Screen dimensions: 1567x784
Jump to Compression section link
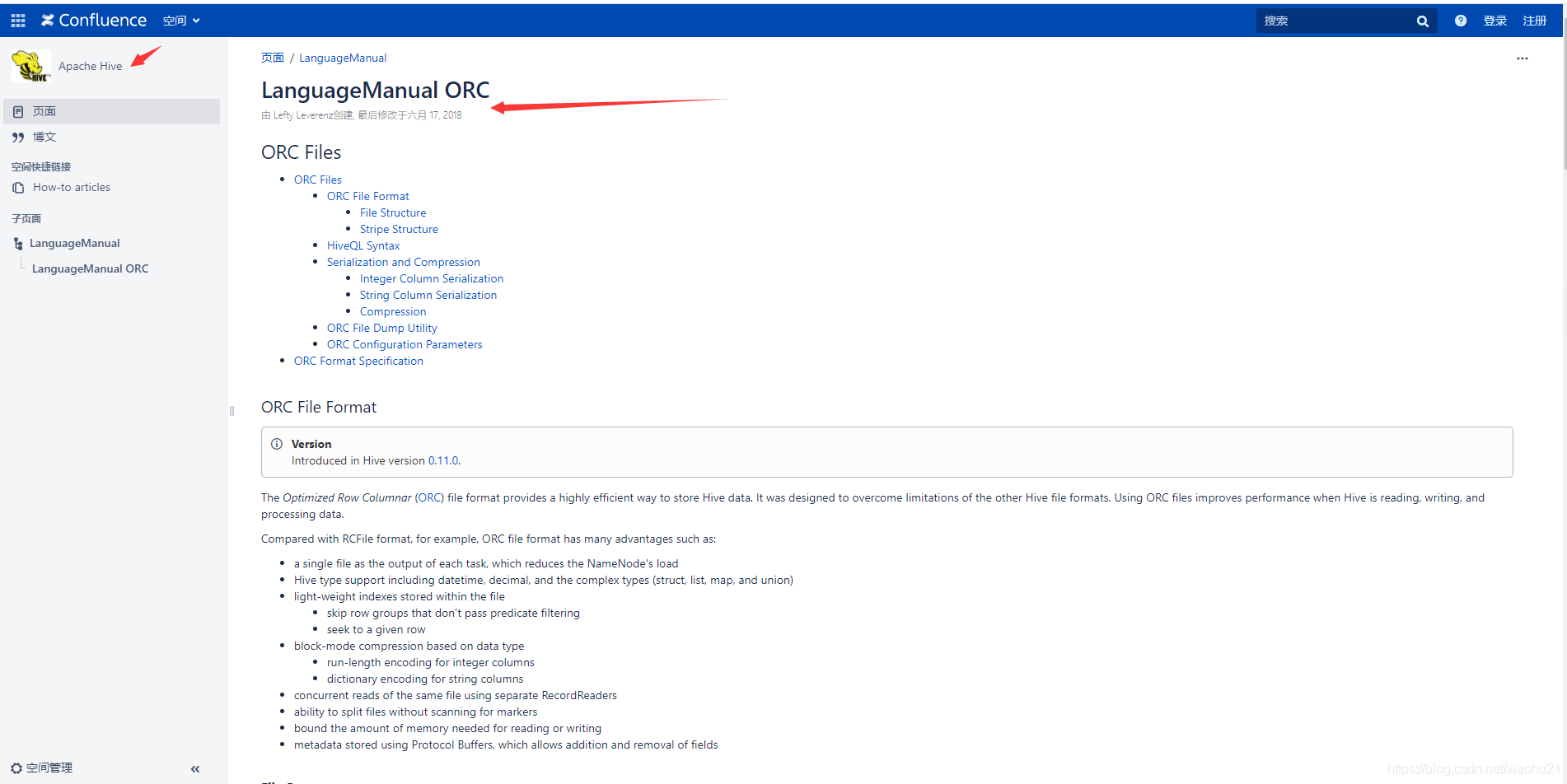click(393, 311)
